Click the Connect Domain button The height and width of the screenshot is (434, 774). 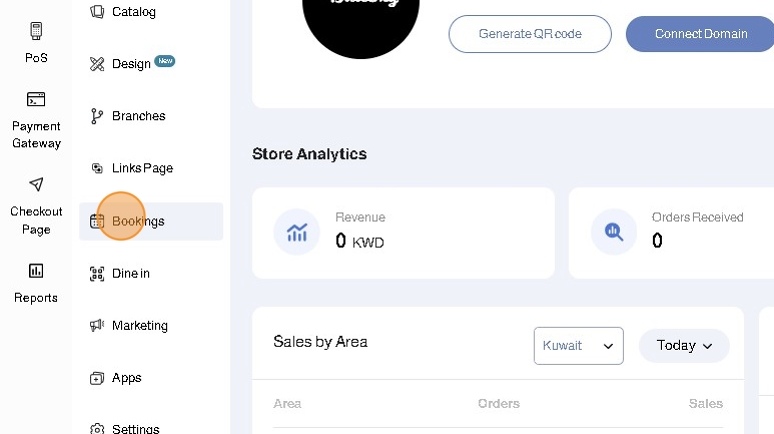click(x=700, y=34)
